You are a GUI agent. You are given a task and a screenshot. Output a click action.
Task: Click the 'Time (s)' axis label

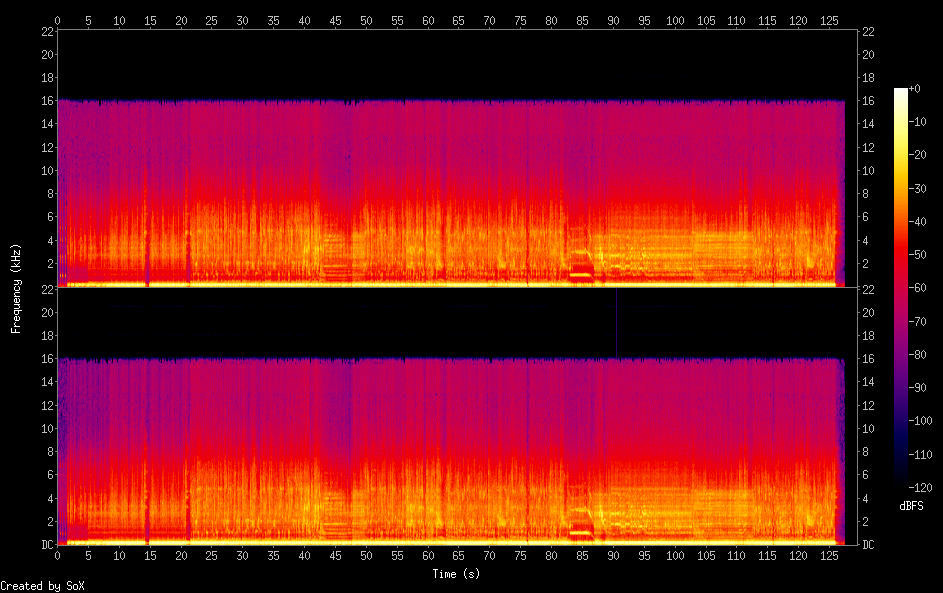click(x=456, y=574)
